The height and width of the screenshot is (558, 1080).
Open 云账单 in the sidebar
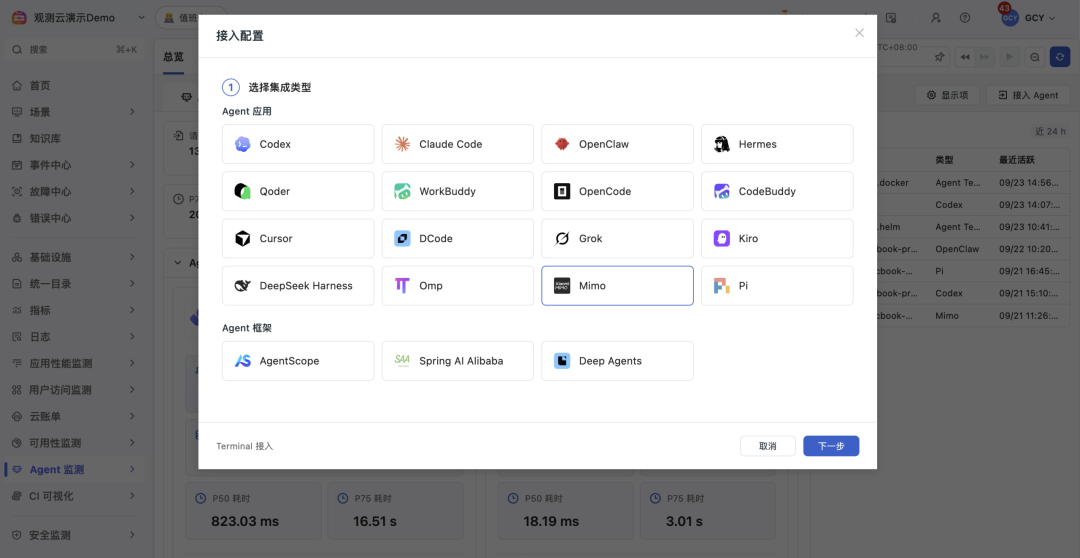(74, 417)
